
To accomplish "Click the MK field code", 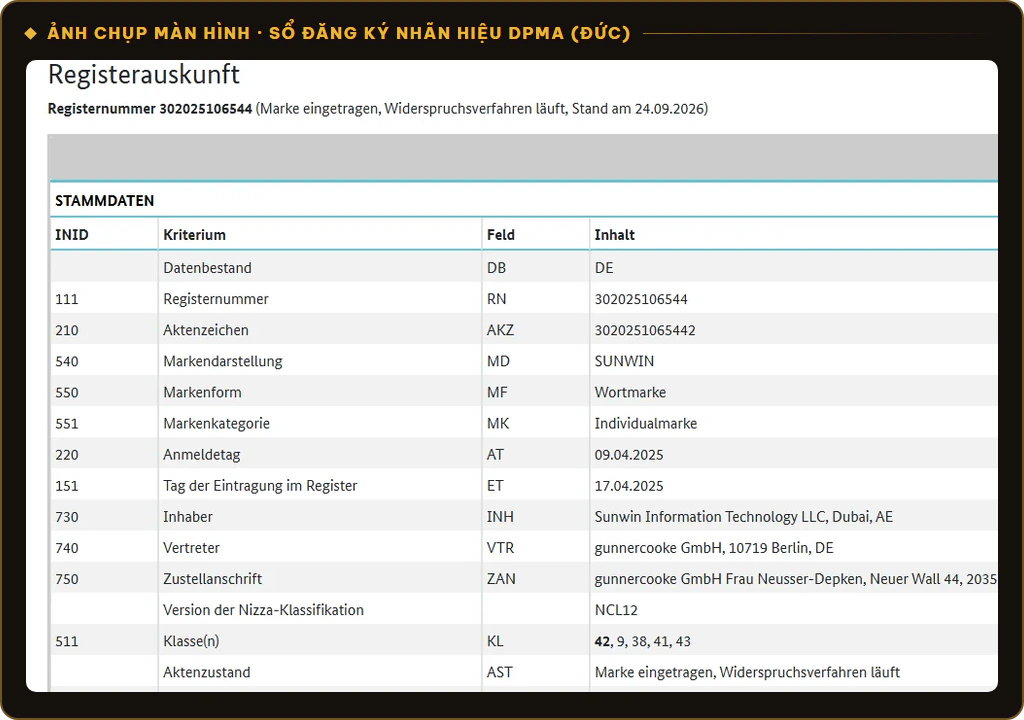I will pyautogui.click(x=498, y=423).
